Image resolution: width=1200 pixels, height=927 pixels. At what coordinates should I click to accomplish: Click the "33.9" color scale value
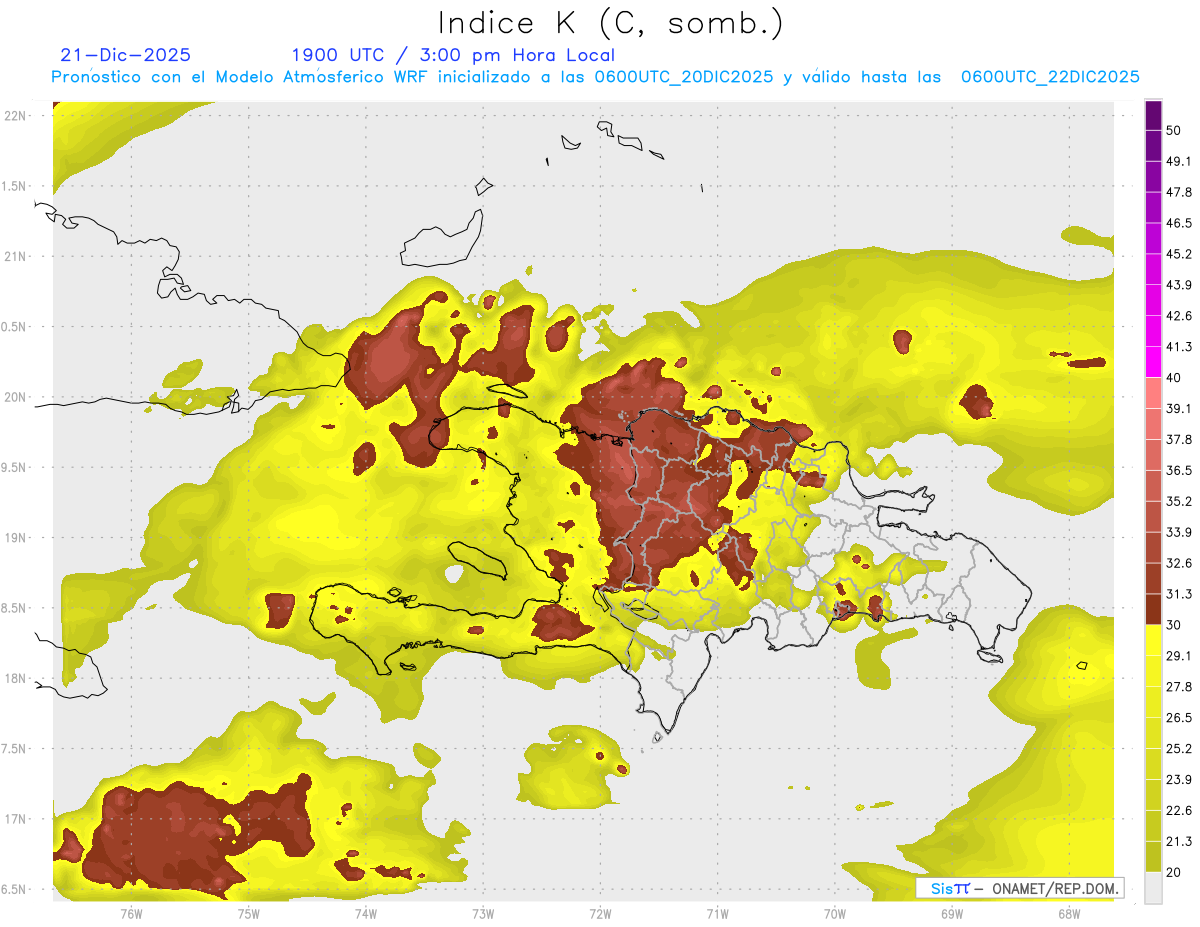1179,532
